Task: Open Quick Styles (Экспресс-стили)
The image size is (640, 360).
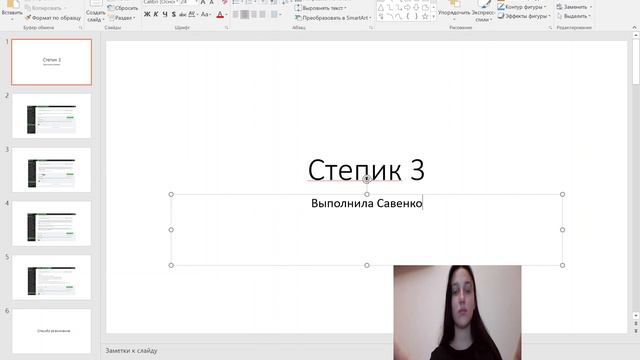Action: [483, 11]
